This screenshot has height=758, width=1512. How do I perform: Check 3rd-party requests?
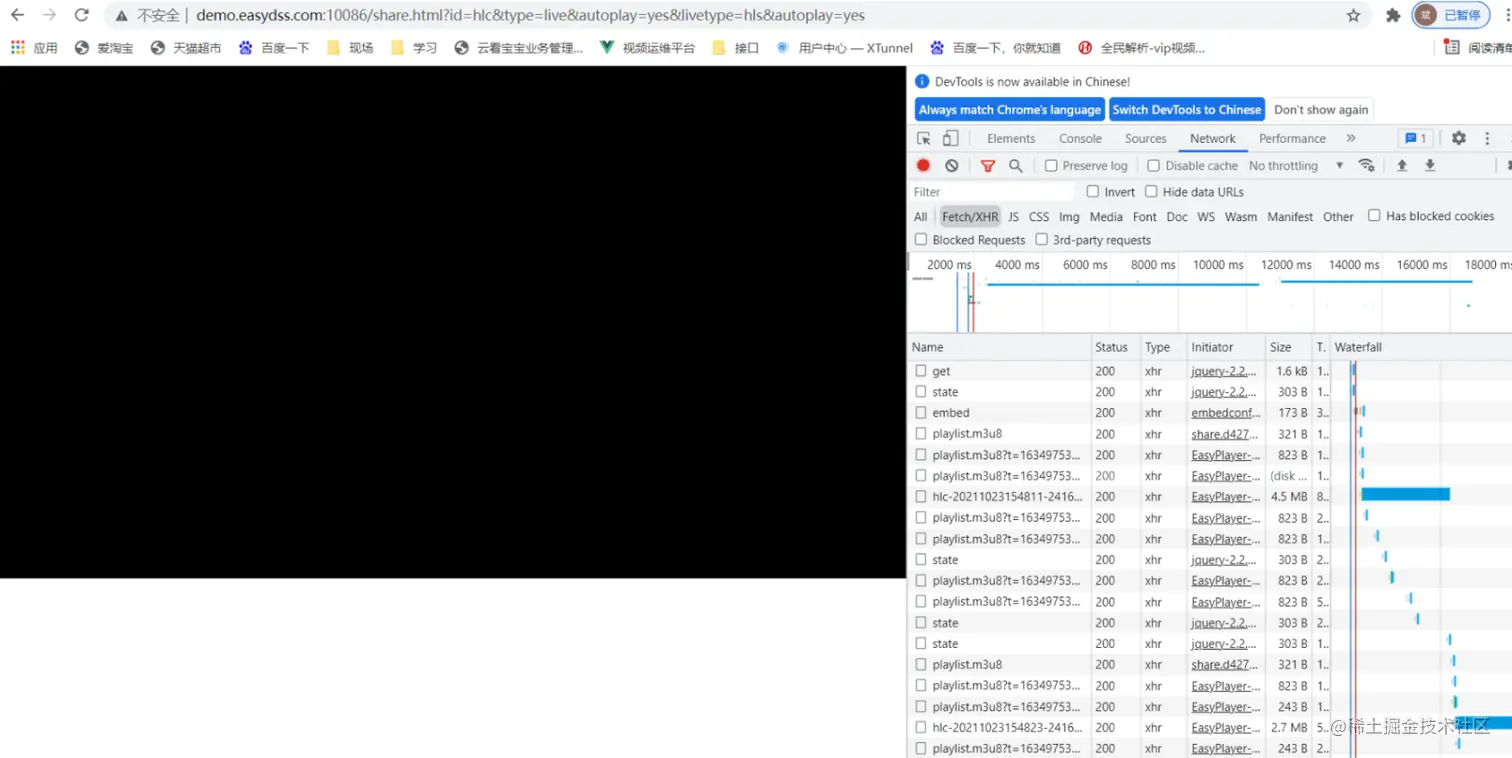[x=1041, y=239]
